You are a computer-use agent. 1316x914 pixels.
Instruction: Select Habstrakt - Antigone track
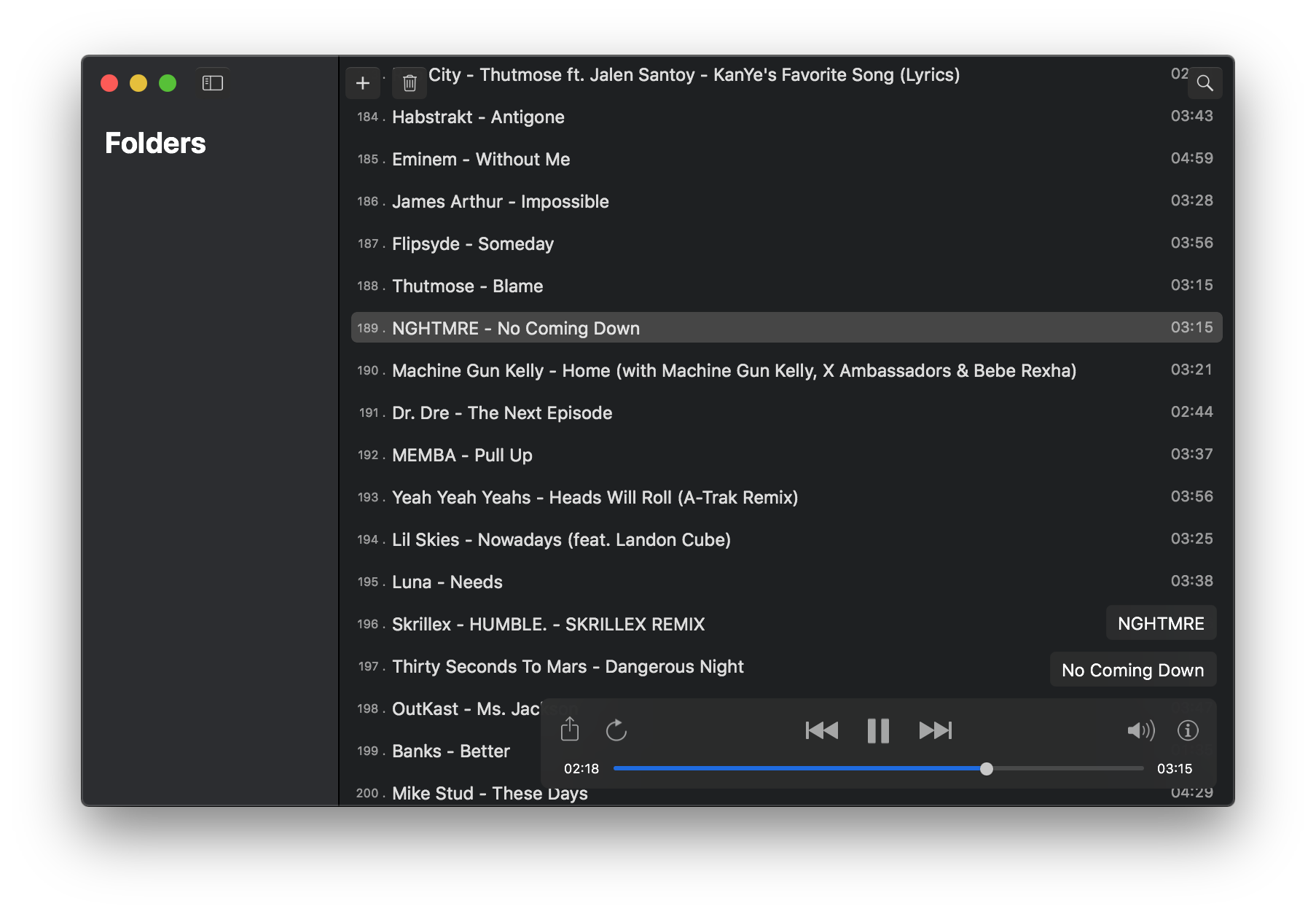[x=786, y=117]
